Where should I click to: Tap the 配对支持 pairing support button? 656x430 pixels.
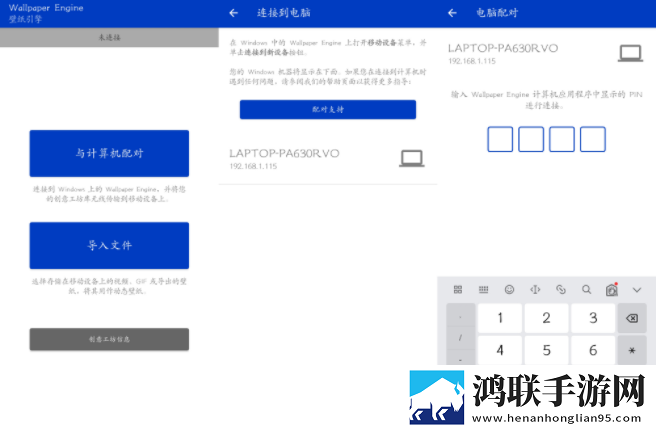328,110
